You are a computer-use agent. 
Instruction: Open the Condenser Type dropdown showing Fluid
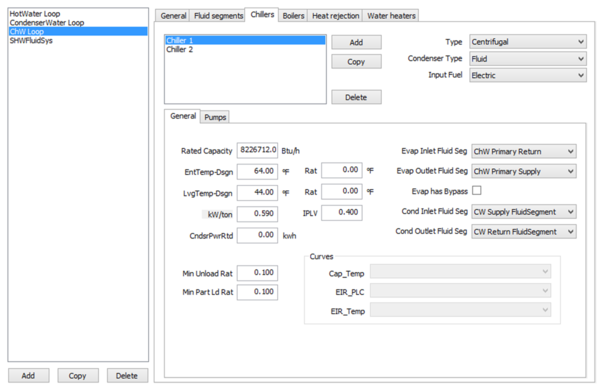(x=528, y=59)
